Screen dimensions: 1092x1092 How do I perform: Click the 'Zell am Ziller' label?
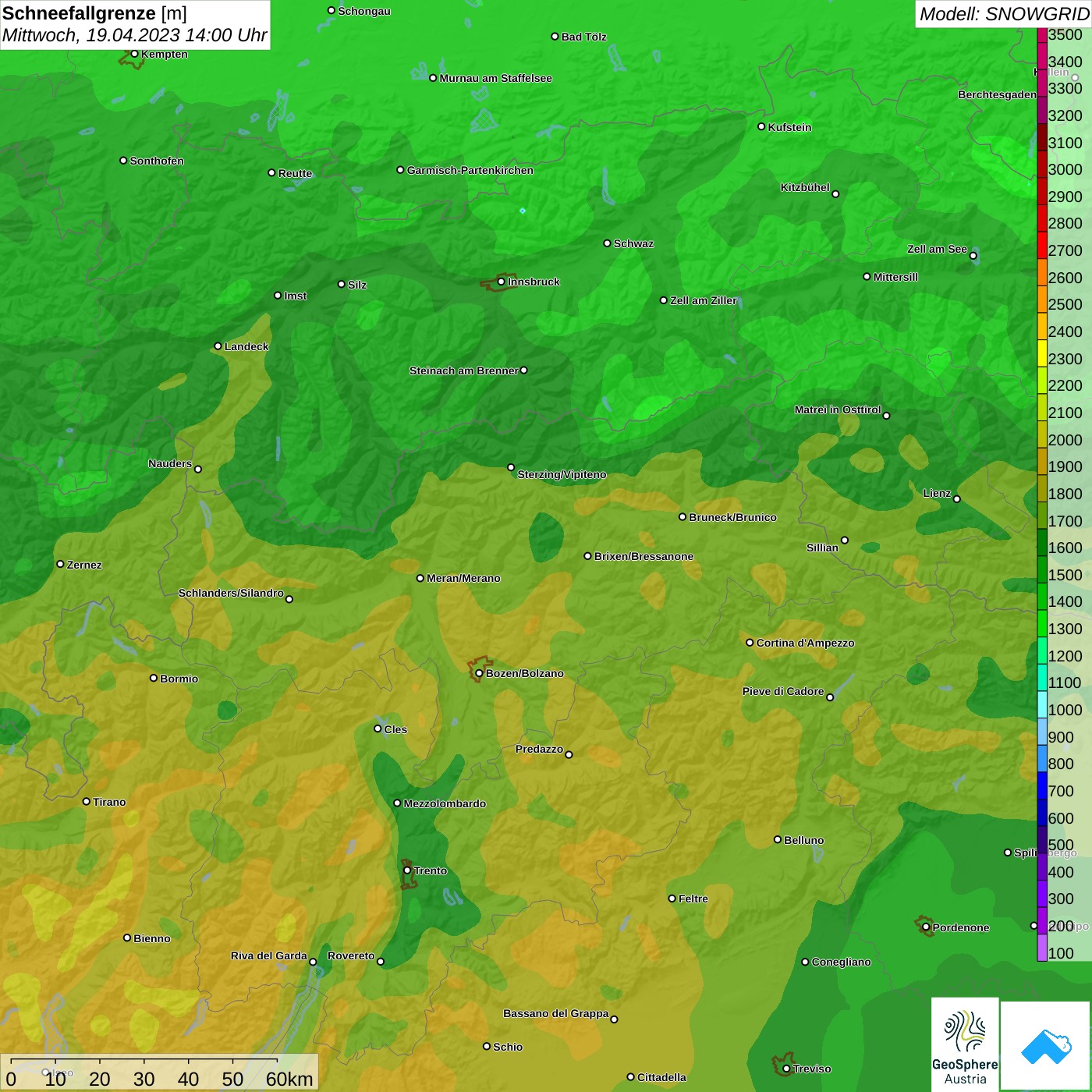point(704,300)
